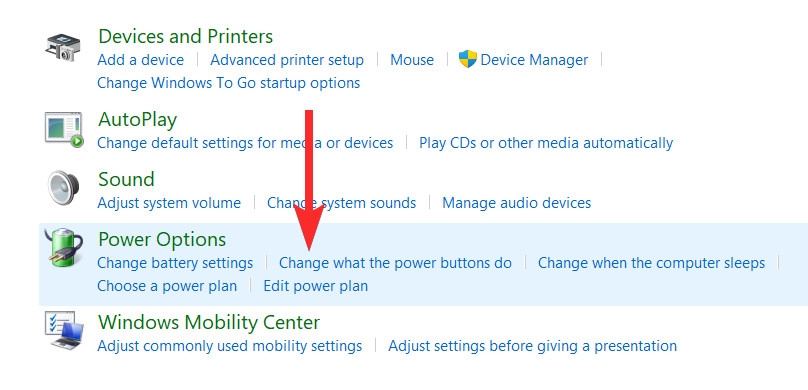This screenshot has height=390, width=808.
Task: Select Manage audio devices link
Action: coord(516,203)
